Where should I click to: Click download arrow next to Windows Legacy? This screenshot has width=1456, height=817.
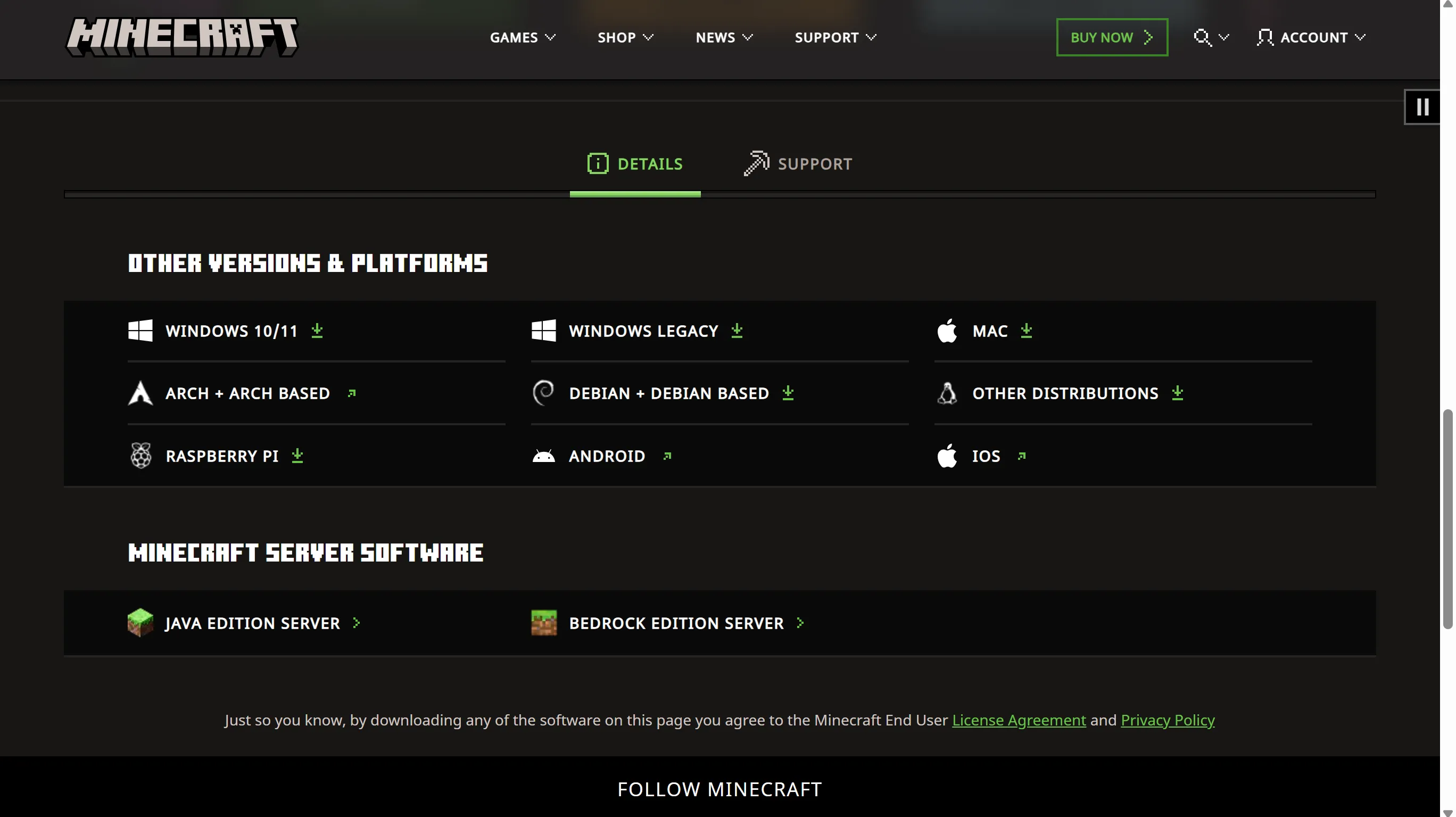pos(737,331)
